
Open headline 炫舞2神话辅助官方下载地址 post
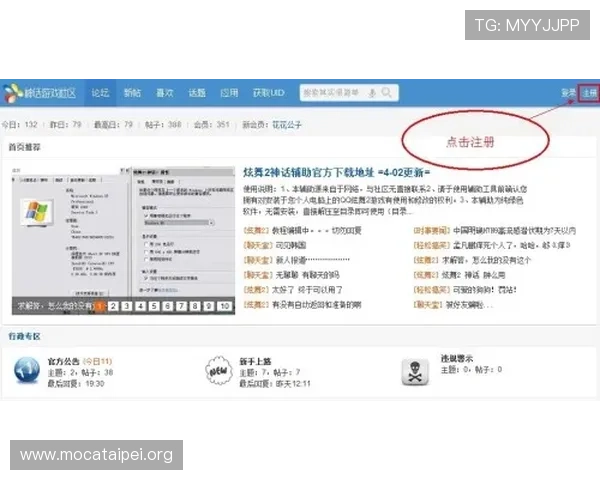coord(336,173)
